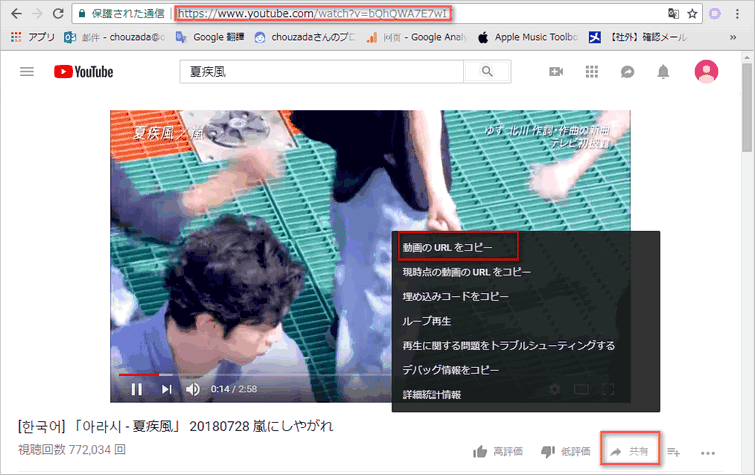Click the upload video camera icon
Image resolution: width=755 pixels, height=475 pixels.
coord(556,72)
